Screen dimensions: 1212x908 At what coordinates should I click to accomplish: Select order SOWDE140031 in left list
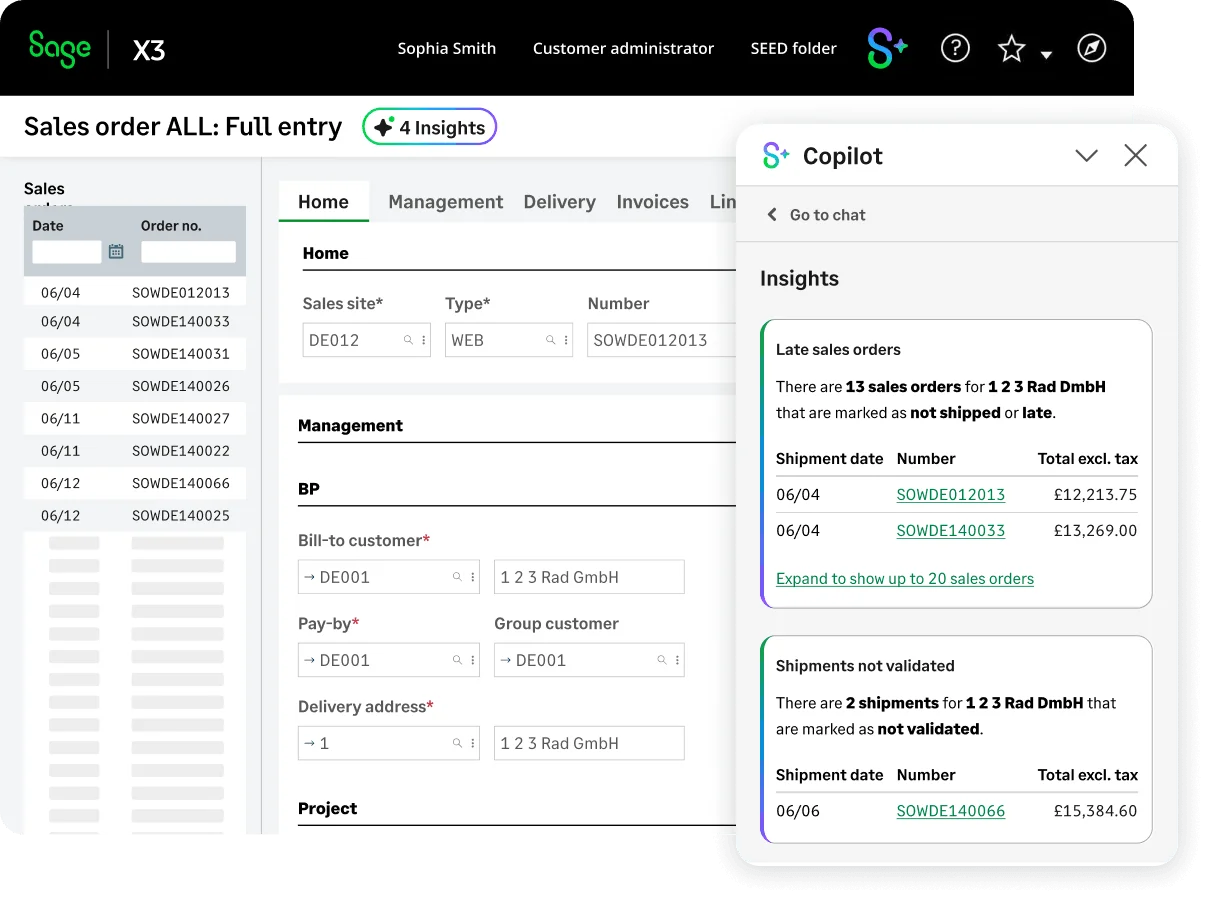135,353
